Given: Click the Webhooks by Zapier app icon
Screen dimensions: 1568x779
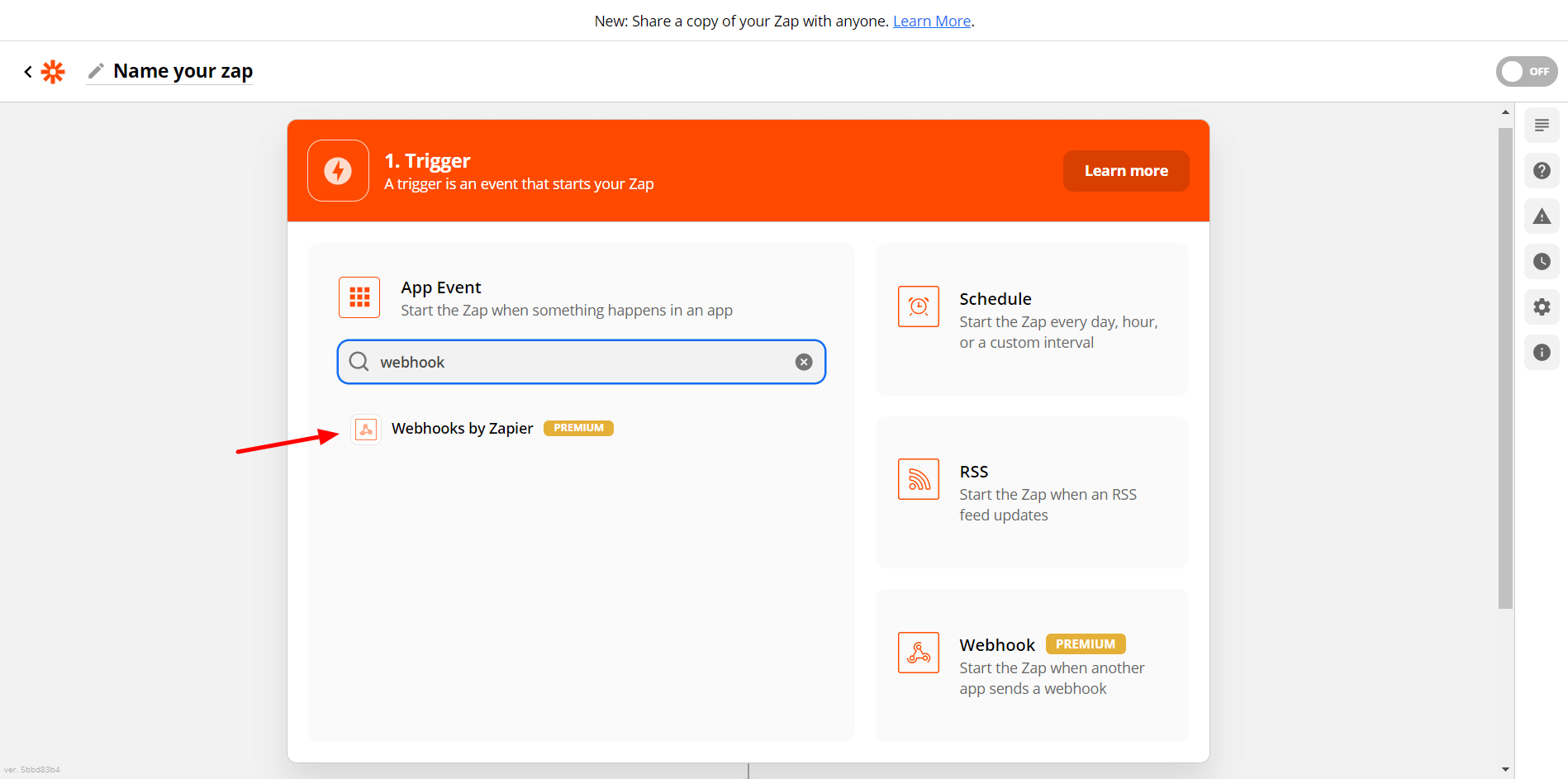Looking at the screenshot, I should 366,429.
